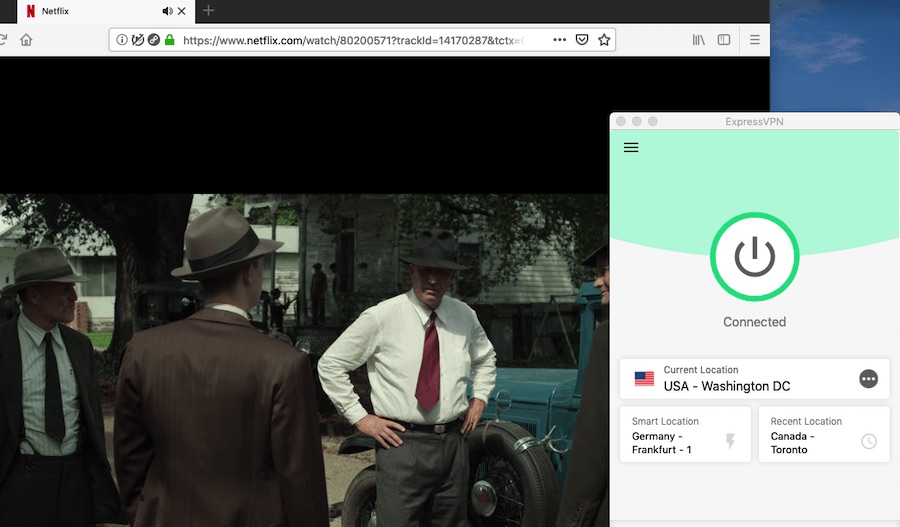This screenshot has height=527, width=900.
Task: Toggle the browser sidebar panel
Action: [x=724, y=40]
